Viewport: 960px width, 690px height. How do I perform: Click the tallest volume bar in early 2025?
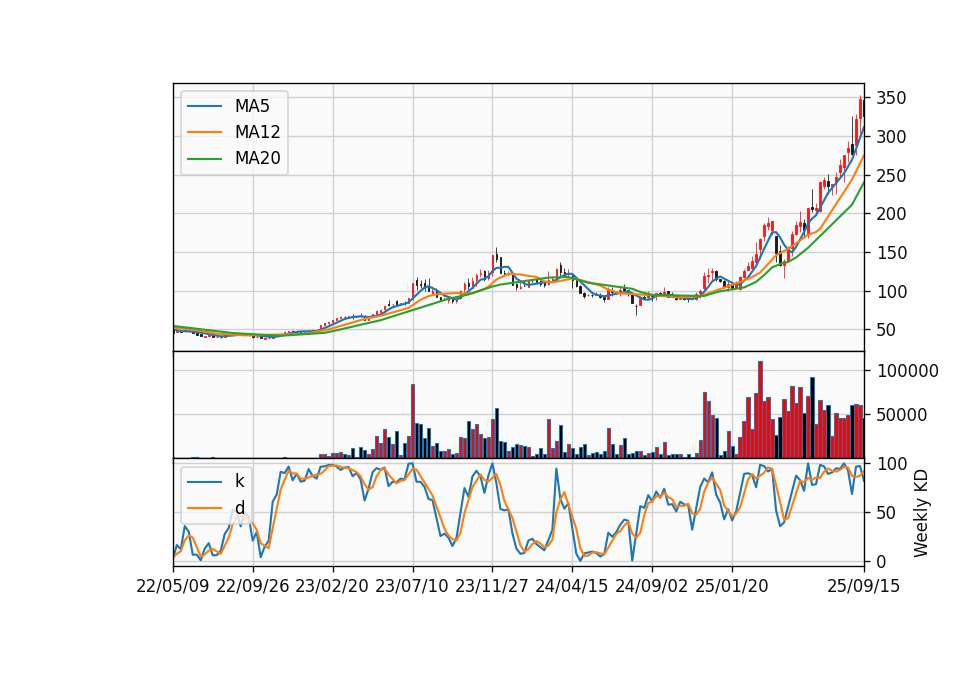(x=760, y=410)
